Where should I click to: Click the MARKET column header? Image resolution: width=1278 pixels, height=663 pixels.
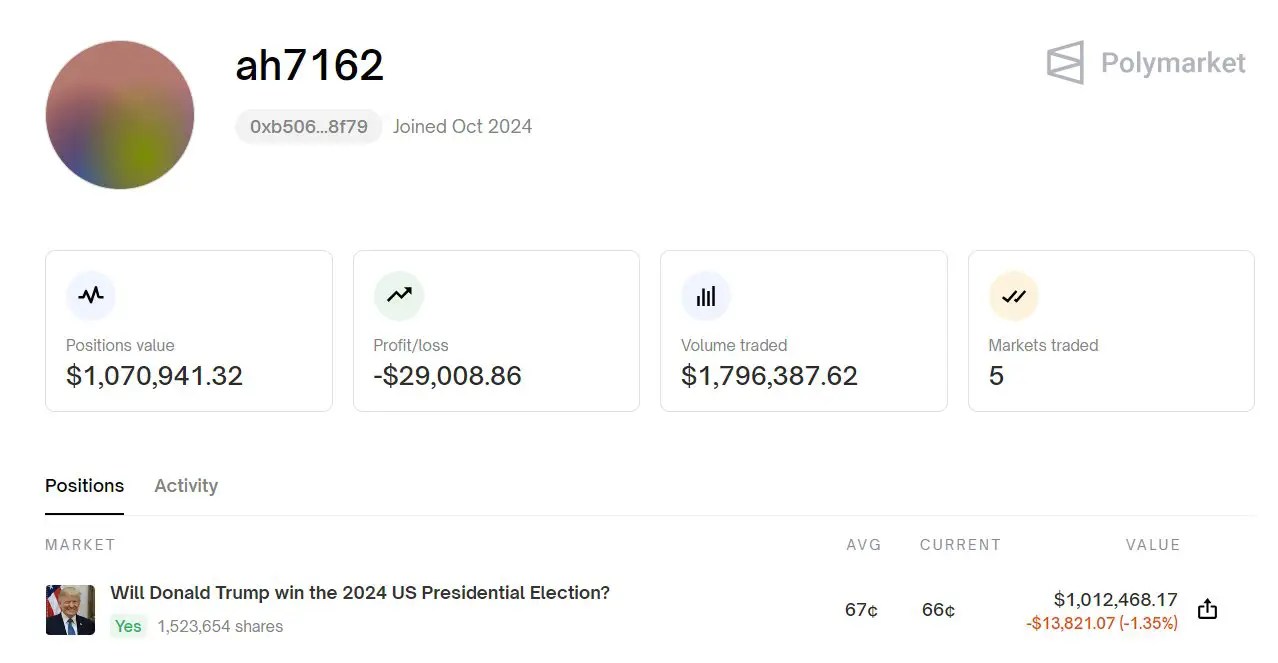click(80, 544)
